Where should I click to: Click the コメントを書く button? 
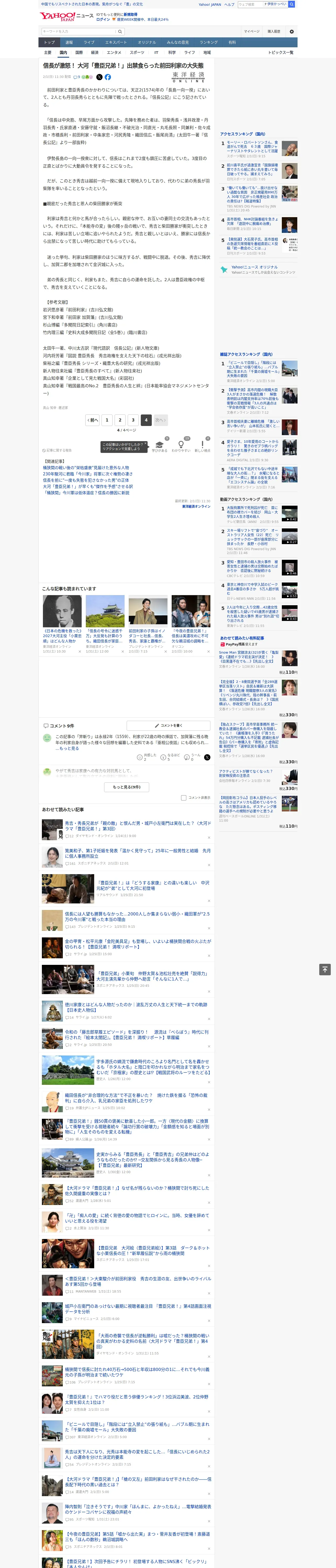pyautogui.click(x=169, y=725)
